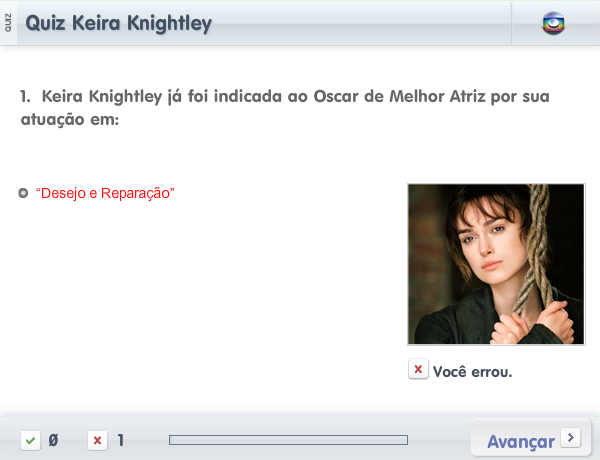The height and width of the screenshot is (460, 600).
Task: Click the words atuação em in question
Action: [x=70, y=119]
